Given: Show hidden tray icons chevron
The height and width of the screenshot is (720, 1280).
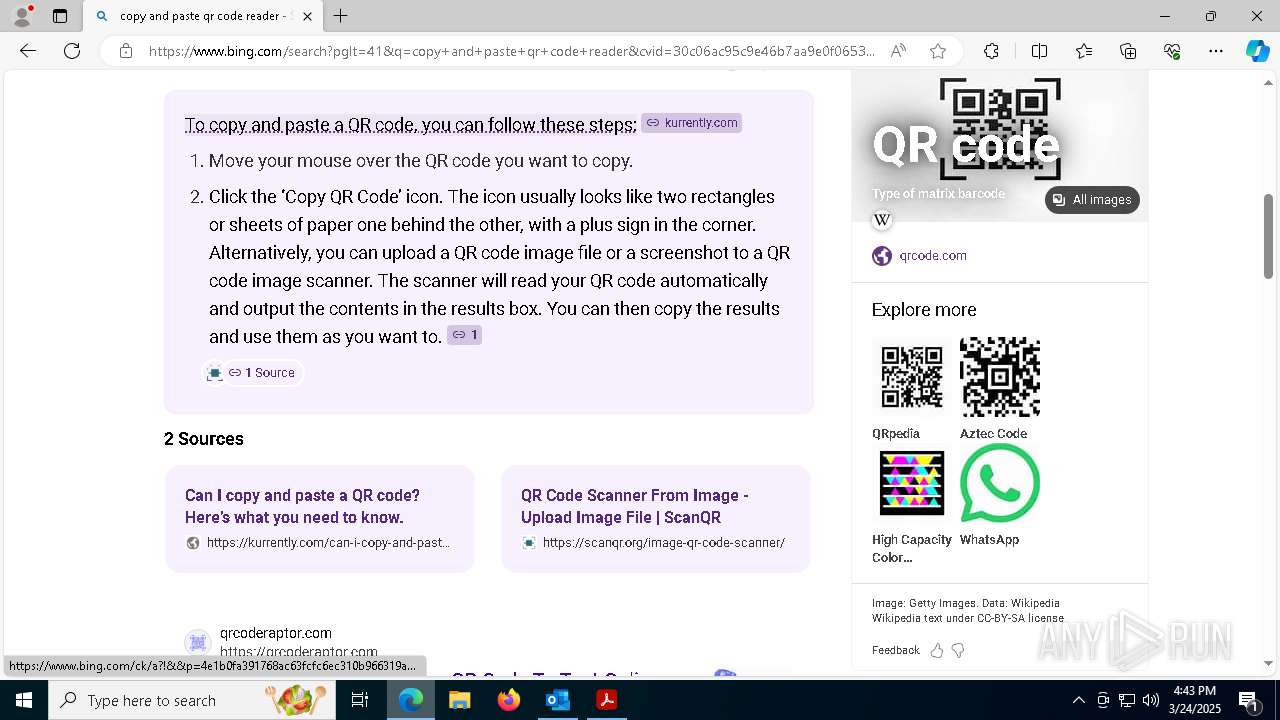Looking at the screenshot, I should tap(1078, 700).
